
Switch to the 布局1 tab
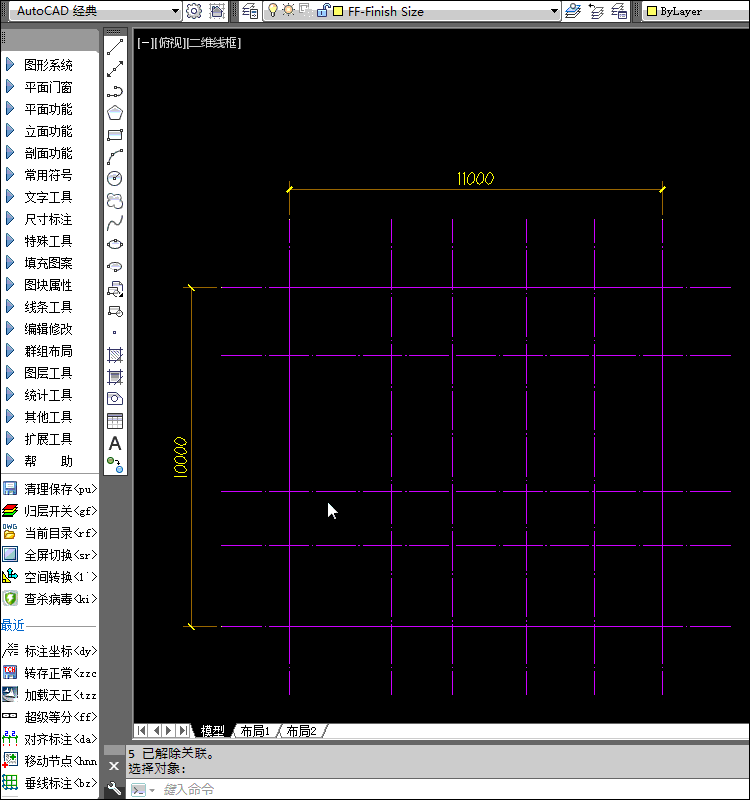[x=255, y=731]
